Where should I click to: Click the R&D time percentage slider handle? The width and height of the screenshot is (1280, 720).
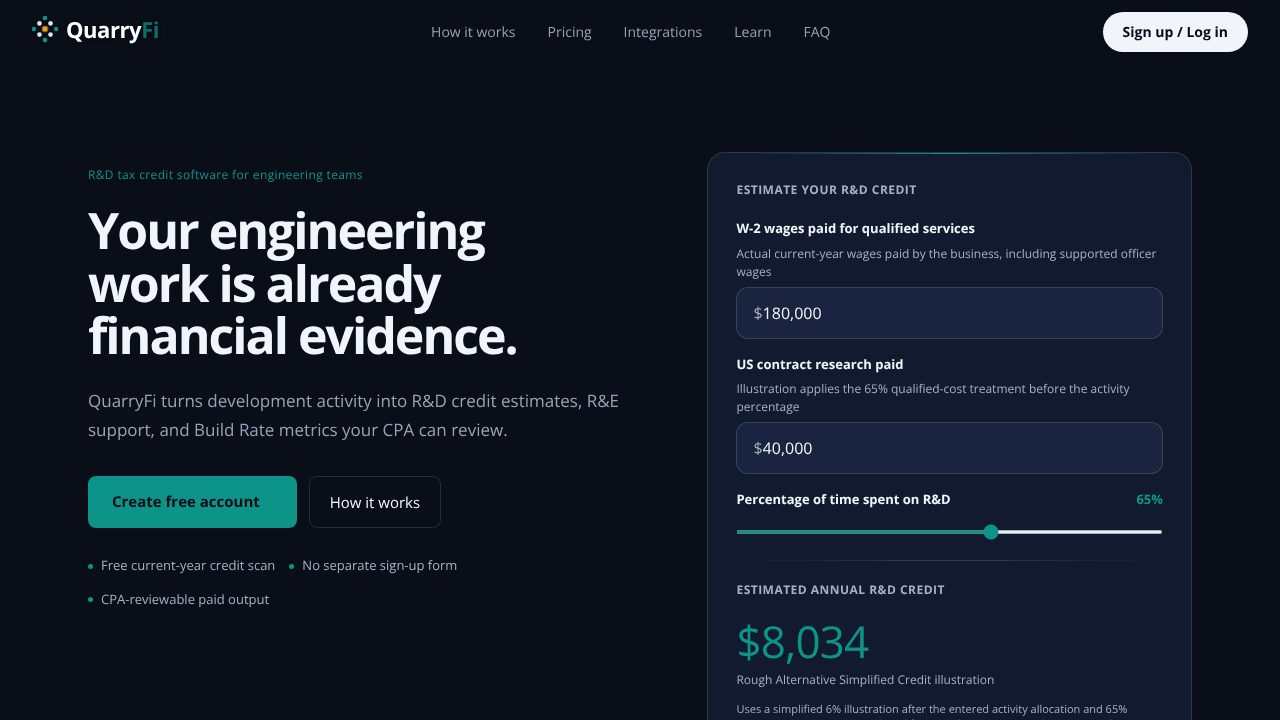click(991, 532)
